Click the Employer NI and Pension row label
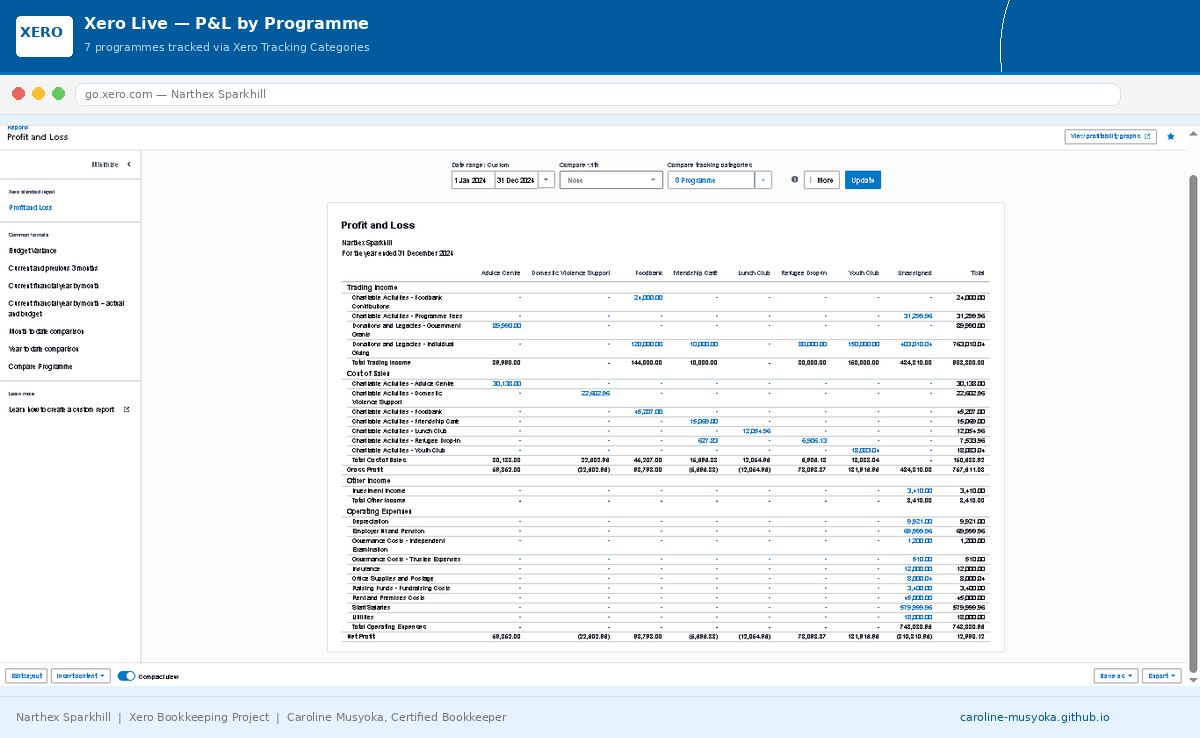The height and width of the screenshot is (738, 1200). tap(388, 531)
